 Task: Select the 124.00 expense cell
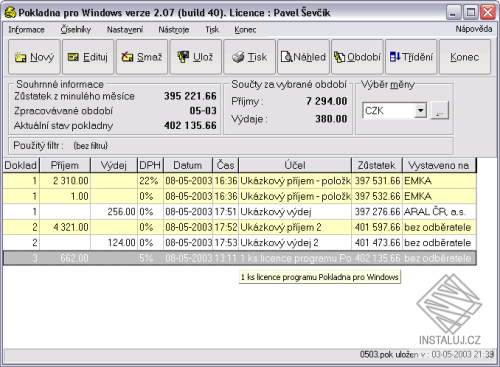[114, 243]
